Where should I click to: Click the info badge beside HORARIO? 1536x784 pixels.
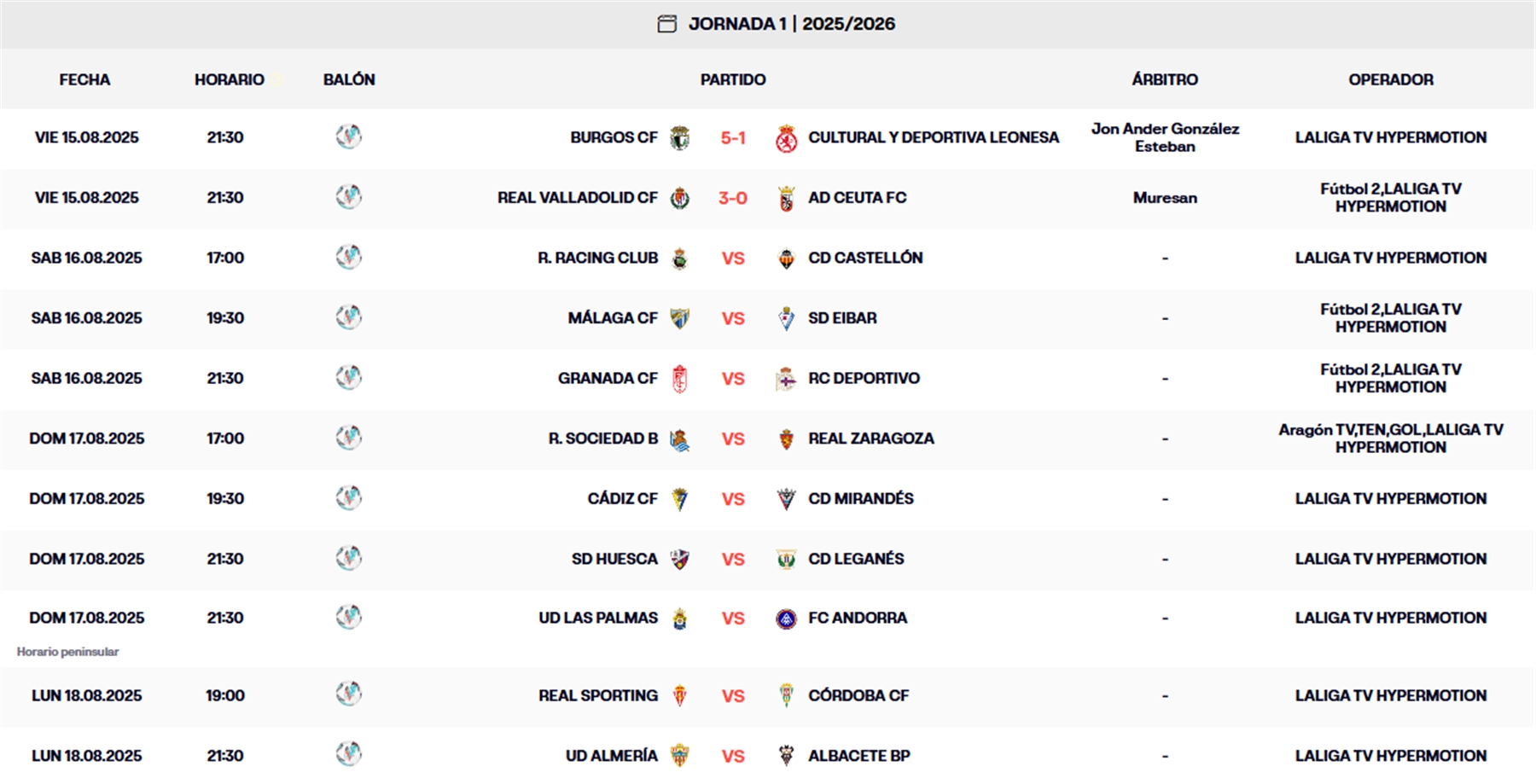[276, 78]
